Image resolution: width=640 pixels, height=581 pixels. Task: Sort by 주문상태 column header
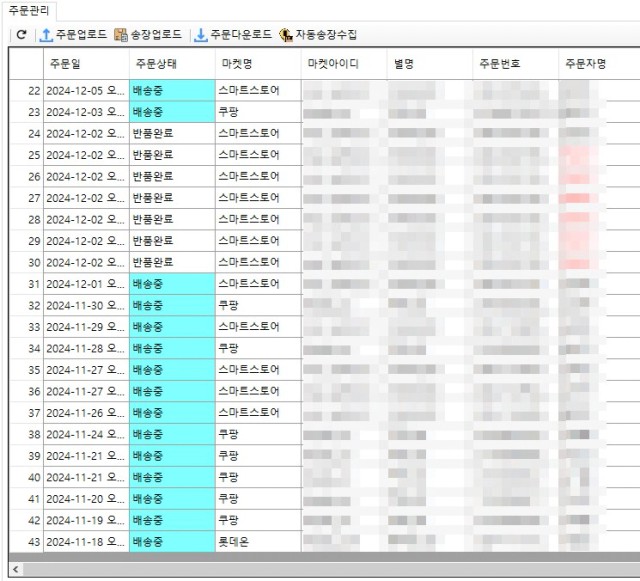pyautogui.click(x=155, y=63)
